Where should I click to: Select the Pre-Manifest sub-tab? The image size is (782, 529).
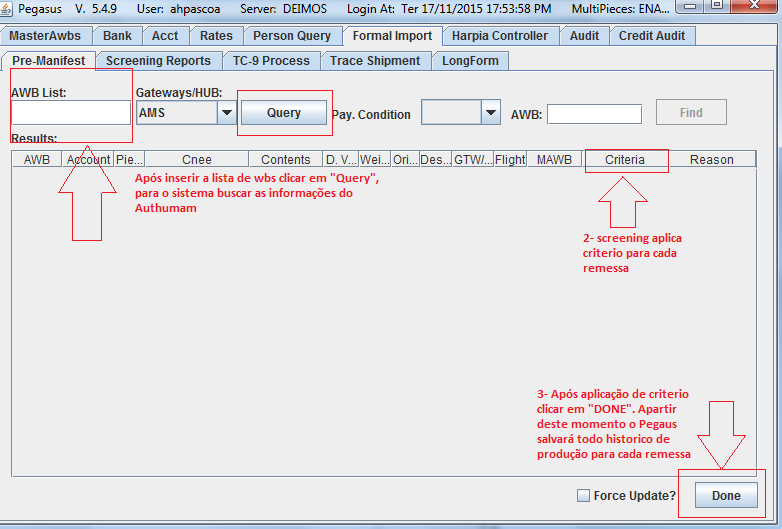point(48,60)
